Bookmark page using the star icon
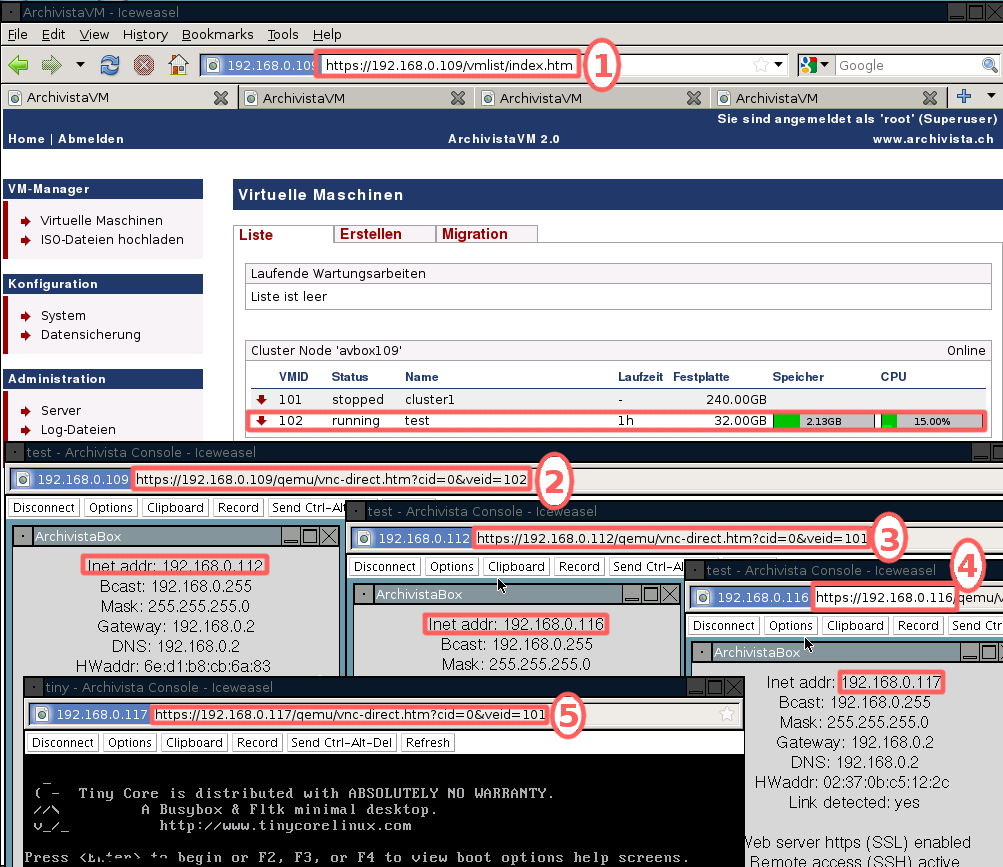1003x867 pixels. pyautogui.click(x=761, y=65)
